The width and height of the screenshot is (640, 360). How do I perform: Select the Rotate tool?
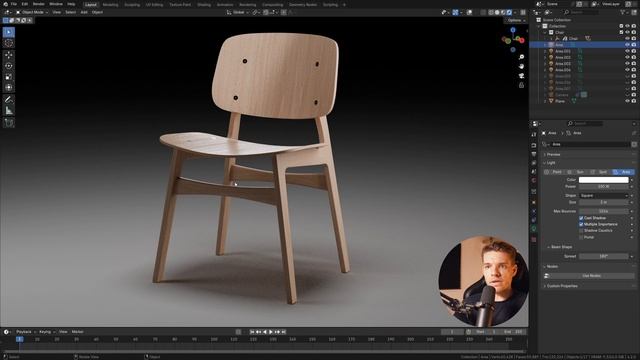click(9, 66)
